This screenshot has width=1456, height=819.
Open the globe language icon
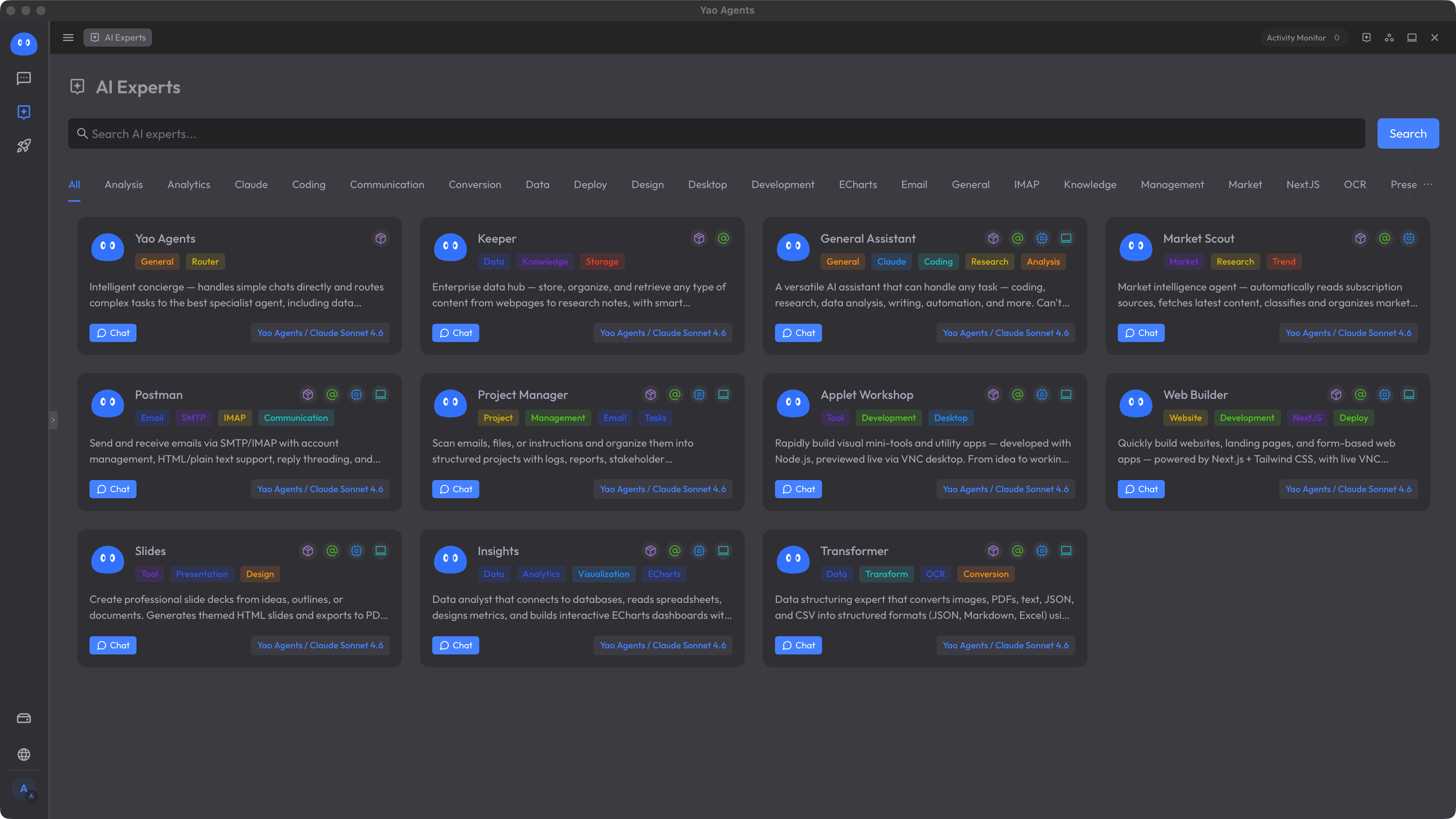click(x=24, y=755)
